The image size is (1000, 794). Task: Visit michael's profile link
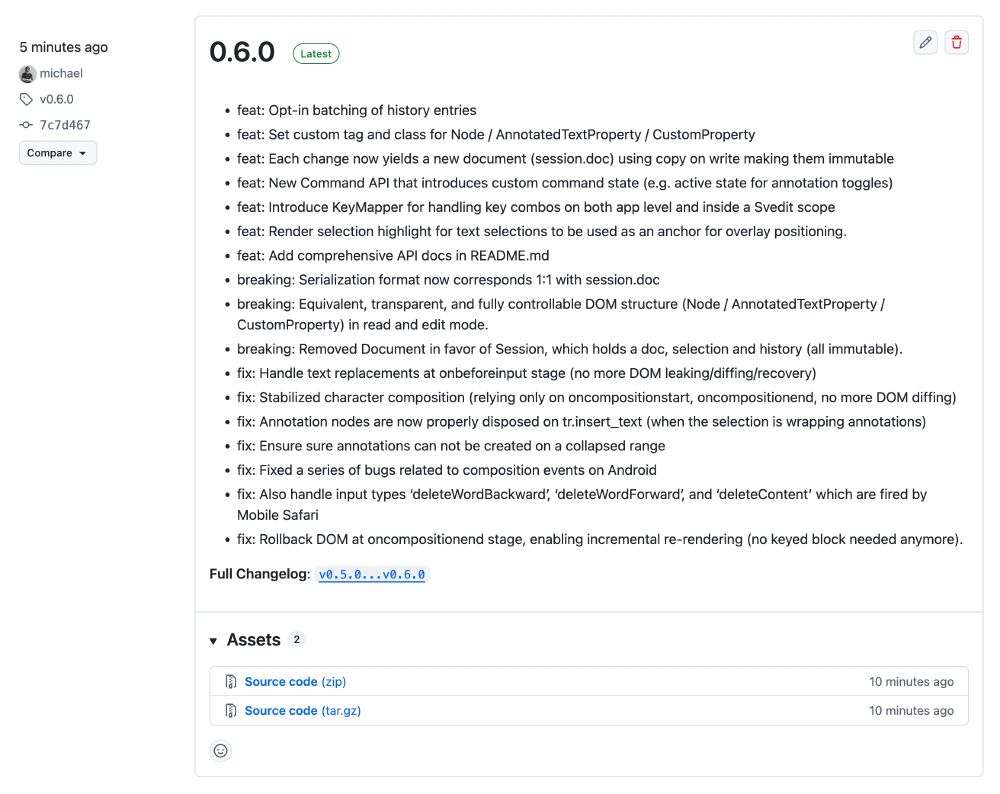click(61, 74)
